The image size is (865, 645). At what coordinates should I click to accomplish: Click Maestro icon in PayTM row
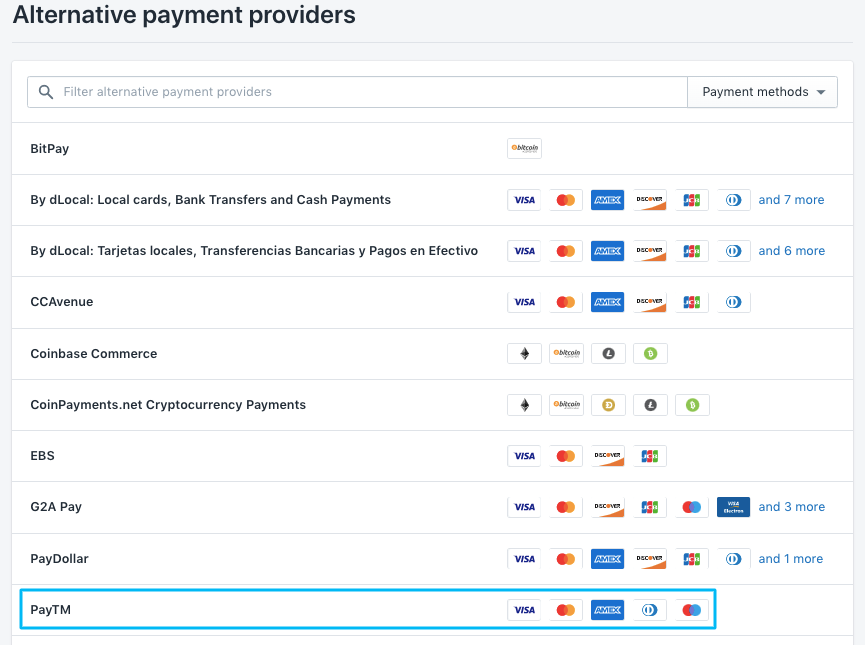click(691, 610)
